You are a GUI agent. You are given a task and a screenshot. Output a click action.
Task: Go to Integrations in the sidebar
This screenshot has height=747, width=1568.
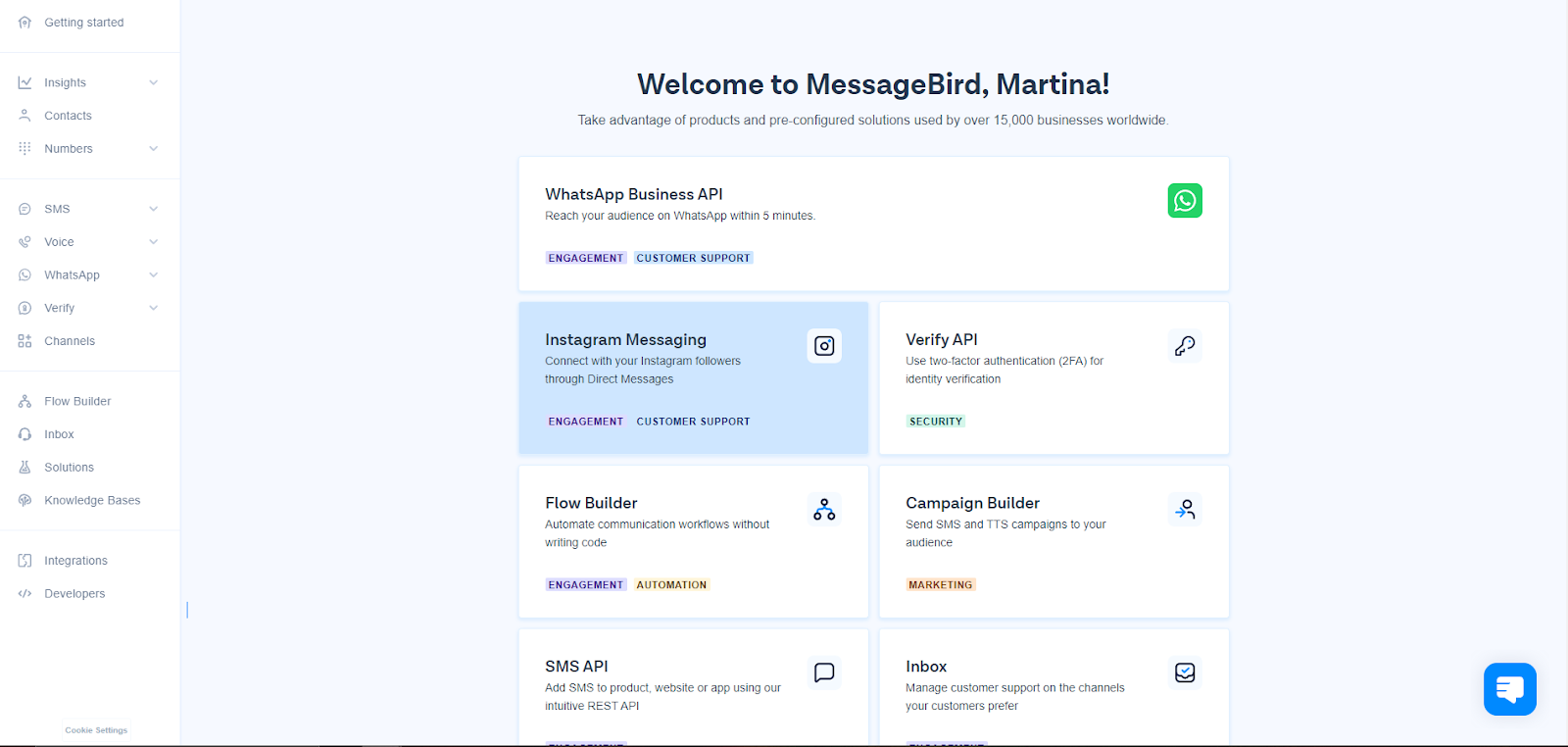coord(75,561)
